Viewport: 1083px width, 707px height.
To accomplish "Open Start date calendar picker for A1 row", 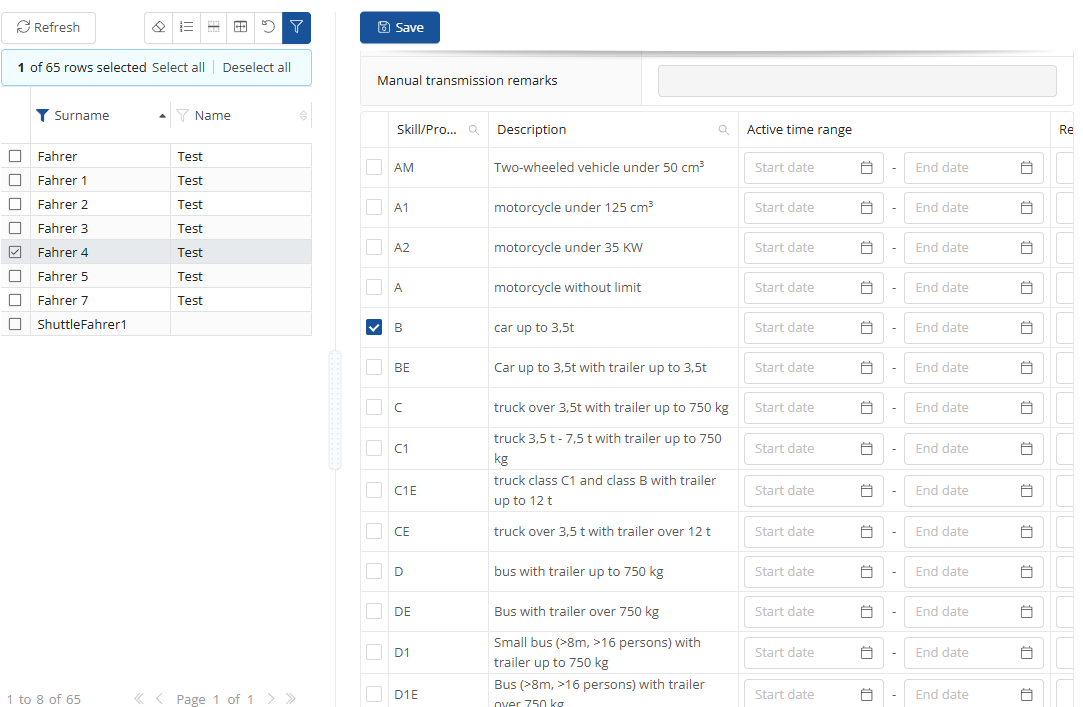I will point(866,208).
